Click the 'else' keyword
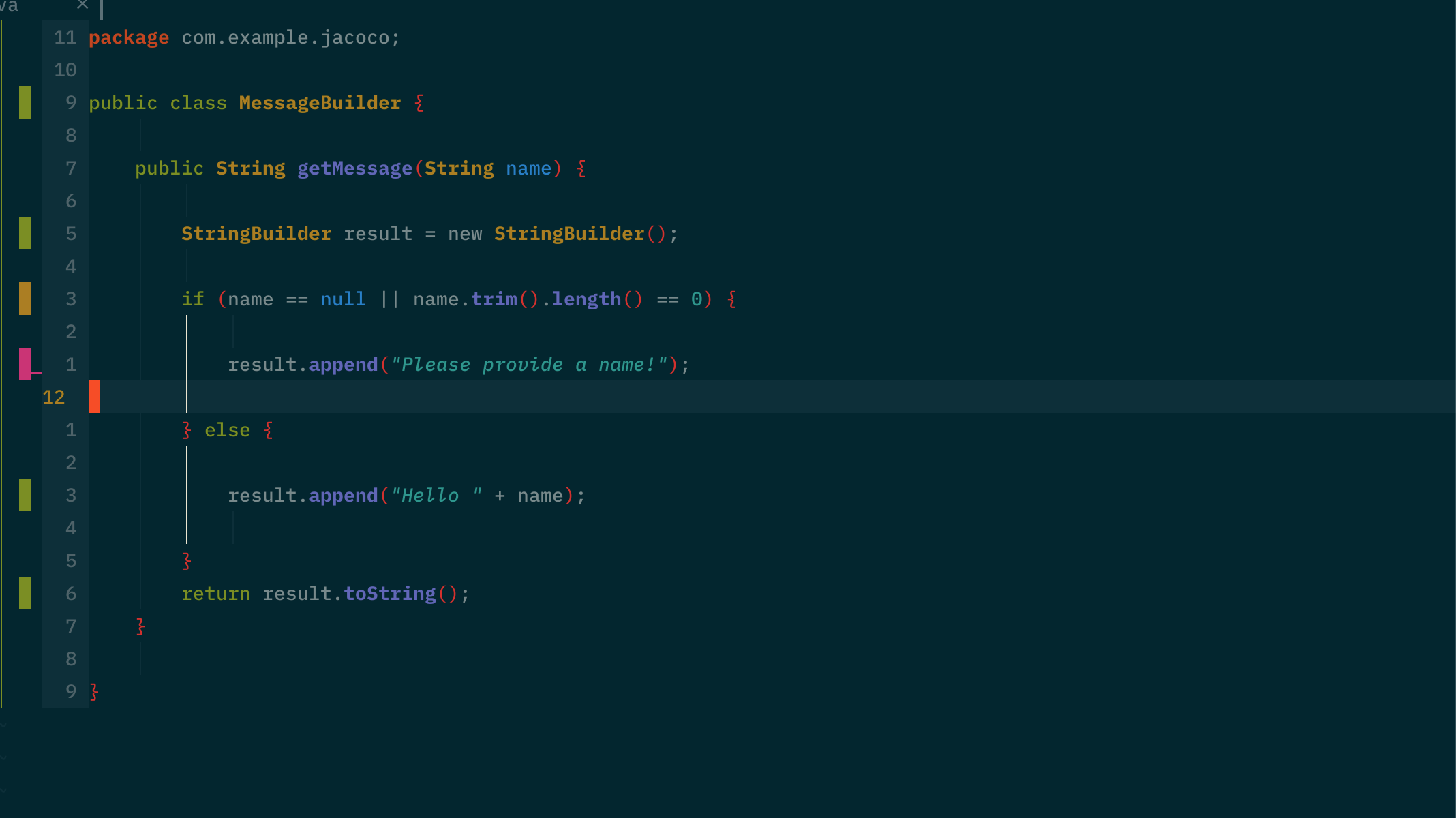The image size is (1456, 818). tap(227, 430)
